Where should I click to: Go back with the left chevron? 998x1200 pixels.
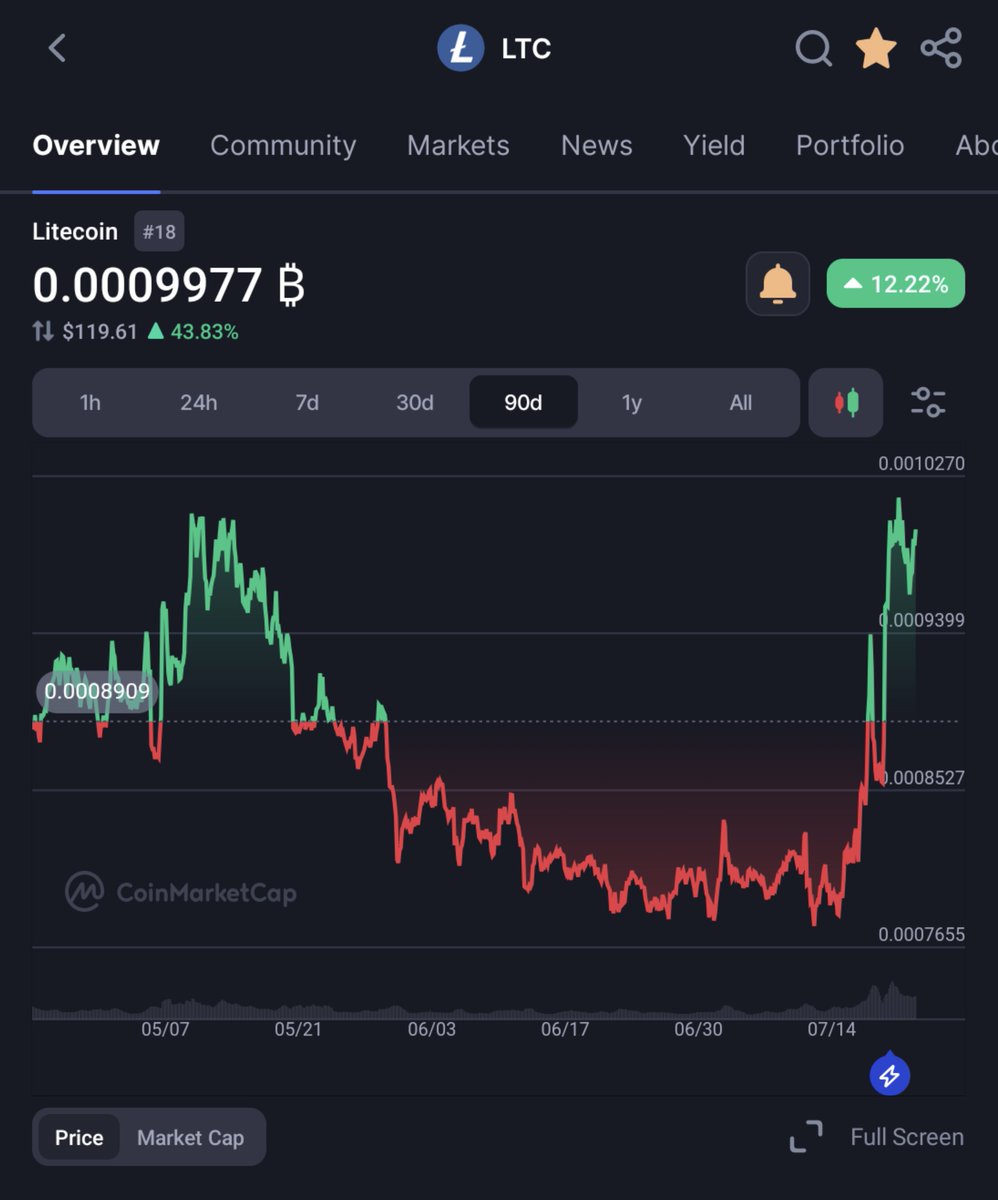click(57, 48)
